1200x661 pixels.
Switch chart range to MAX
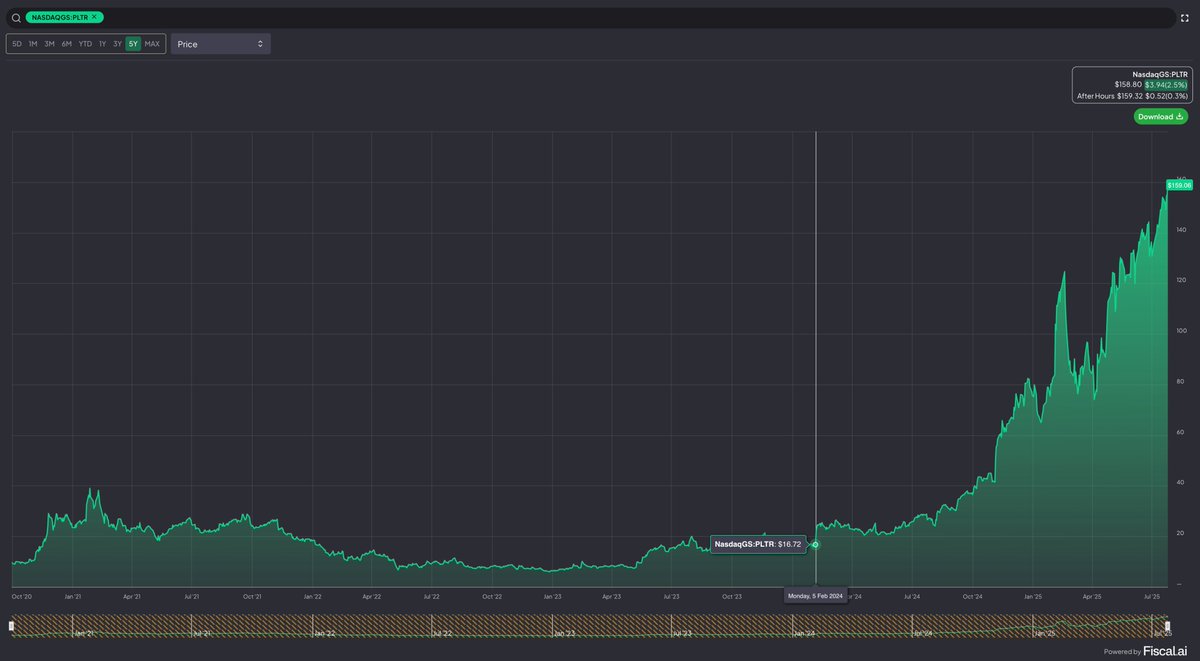tap(152, 44)
